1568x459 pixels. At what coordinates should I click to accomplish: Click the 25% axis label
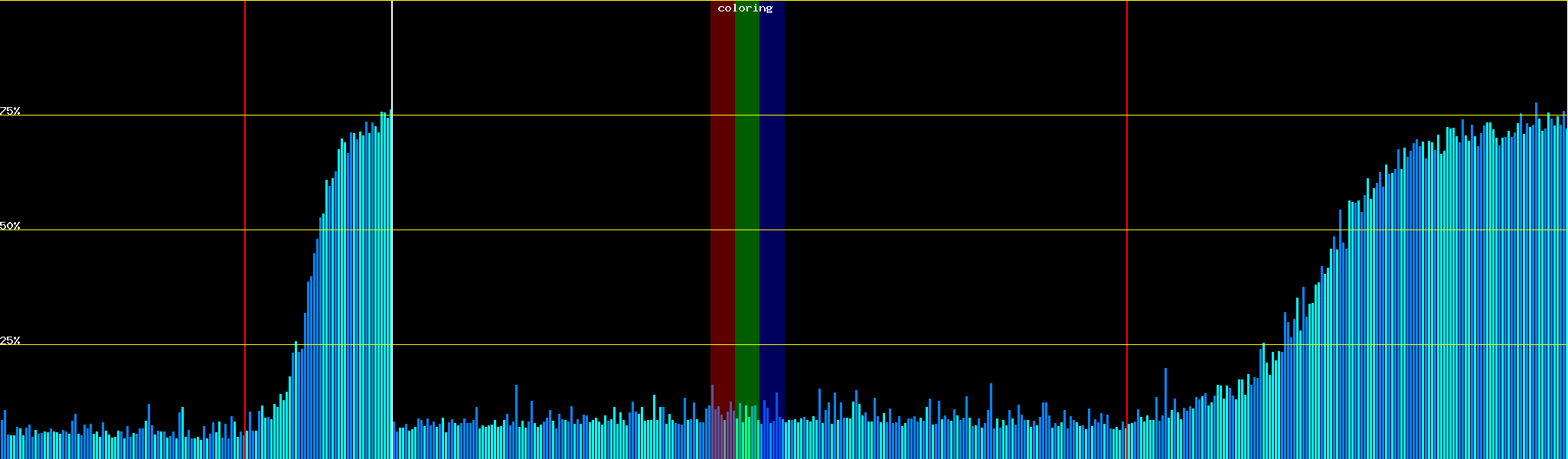click(10, 340)
